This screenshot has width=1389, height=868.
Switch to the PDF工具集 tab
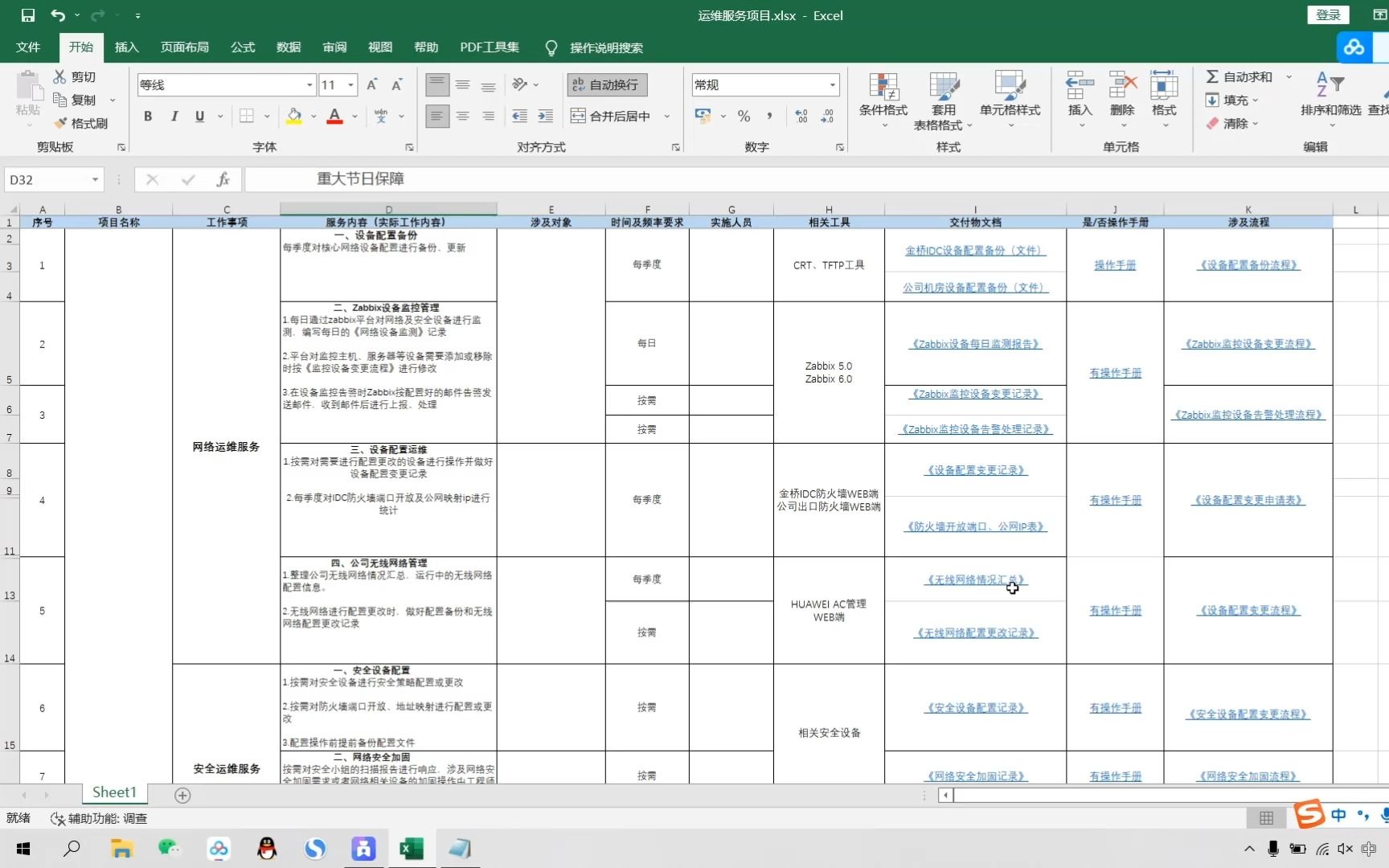pos(490,47)
